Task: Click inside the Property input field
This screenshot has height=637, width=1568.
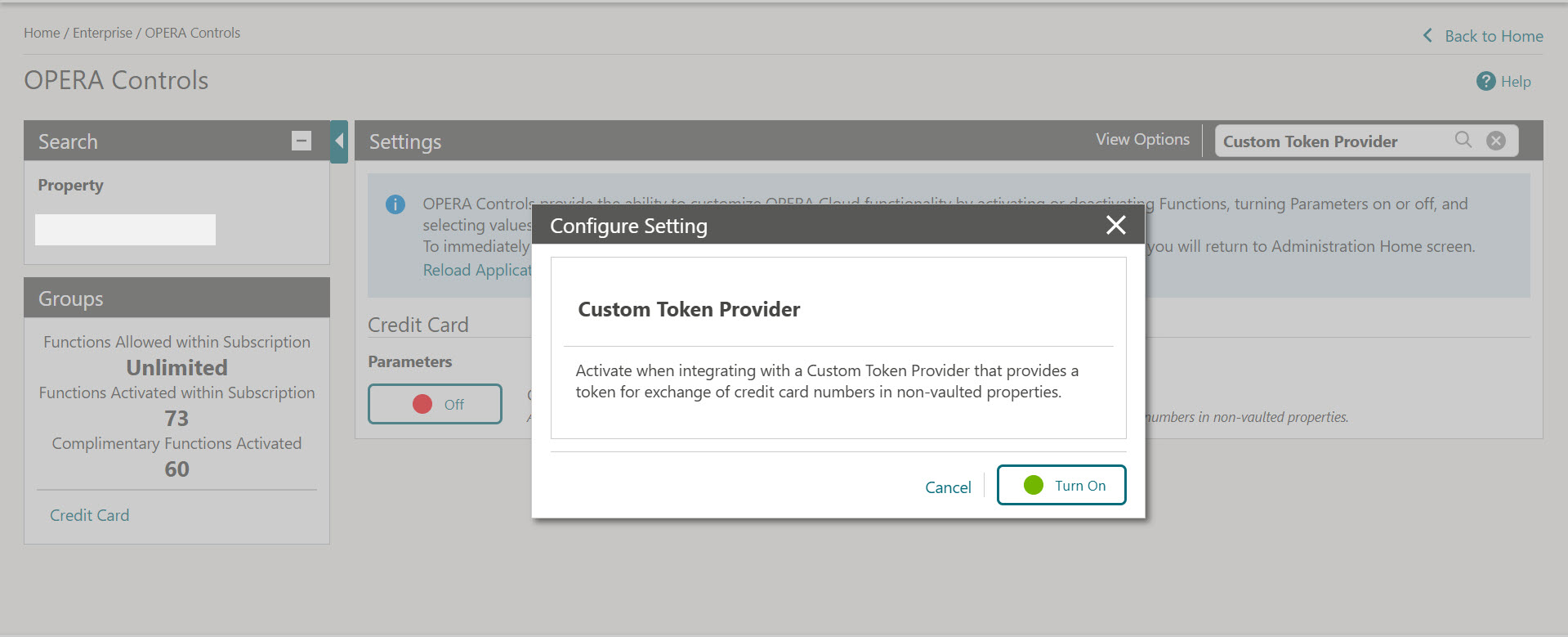Action: [x=124, y=229]
